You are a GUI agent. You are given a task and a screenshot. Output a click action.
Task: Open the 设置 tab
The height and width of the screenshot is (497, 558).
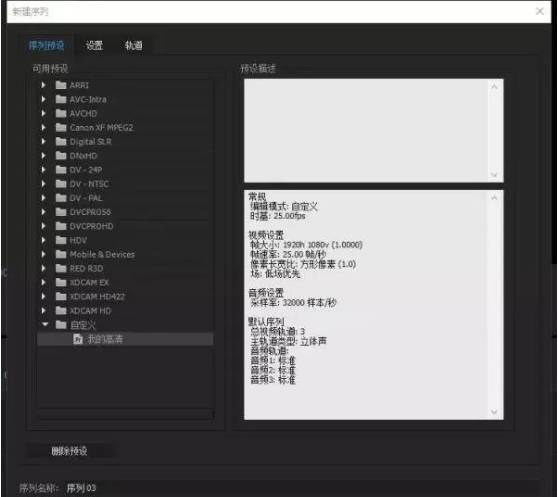94,46
